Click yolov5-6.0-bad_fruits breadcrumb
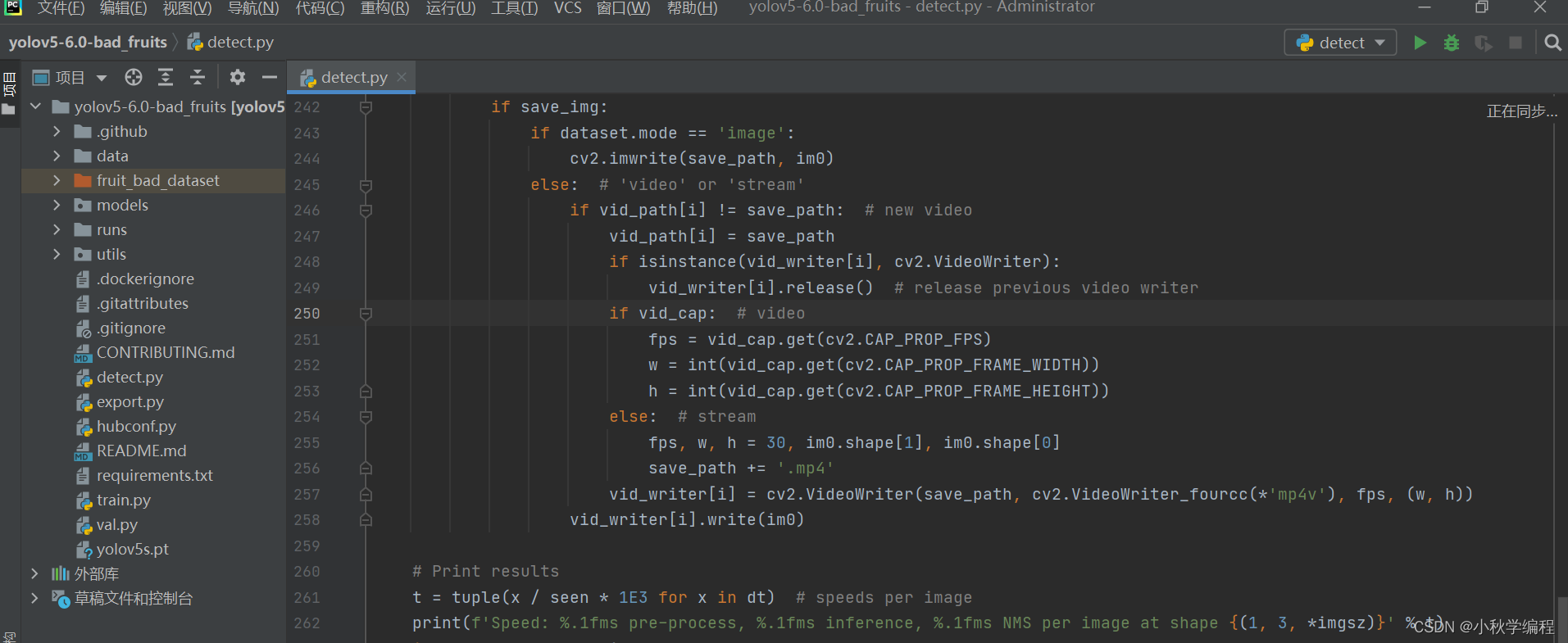The height and width of the screenshot is (643, 1568). (88, 42)
